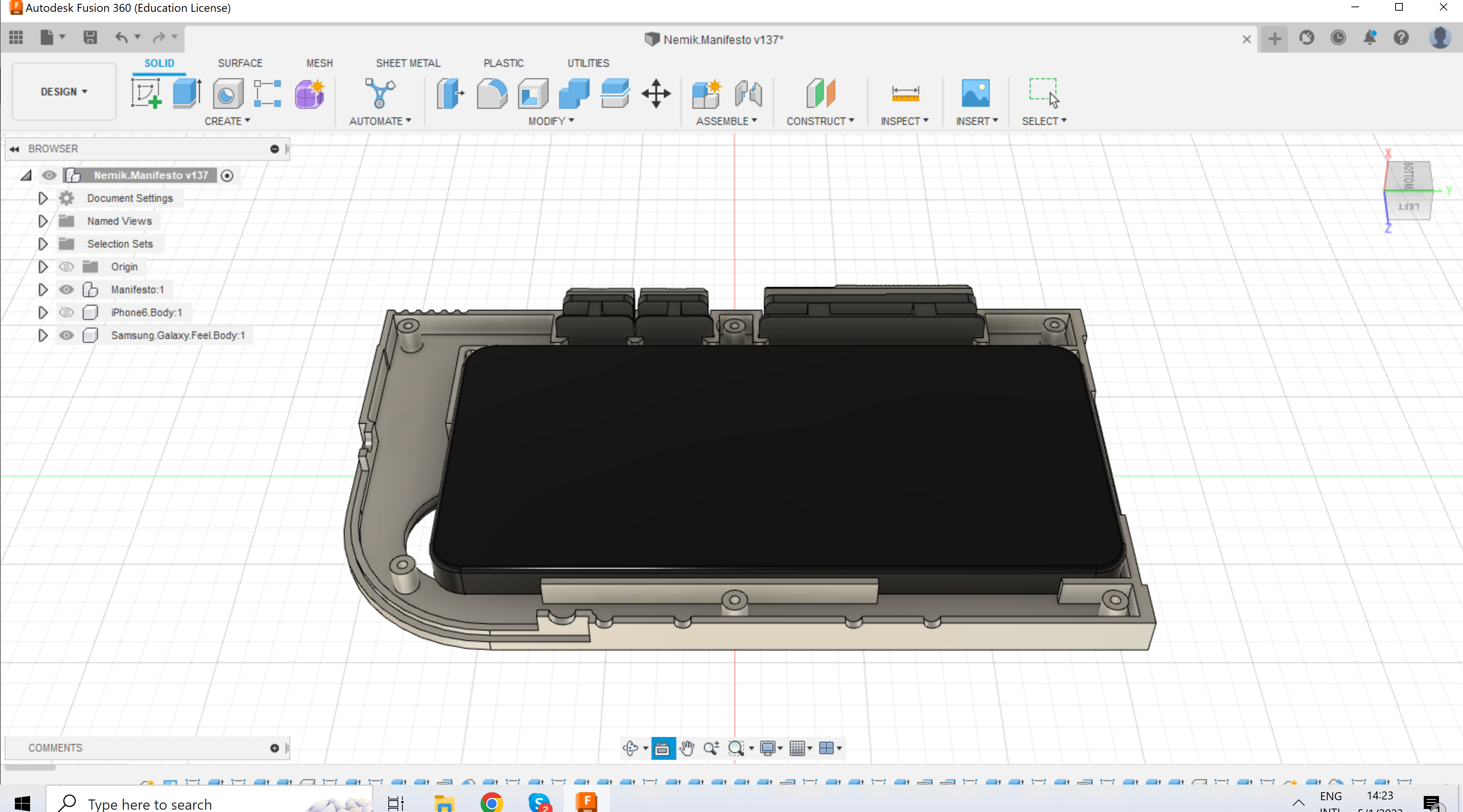Toggle the activate radio button on root component

227,175
